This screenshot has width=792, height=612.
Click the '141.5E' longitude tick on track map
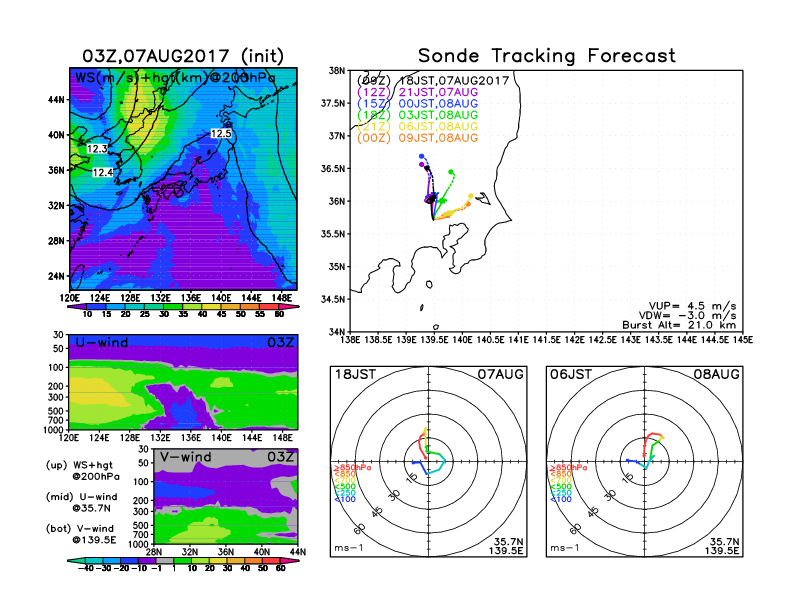click(x=546, y=340)
